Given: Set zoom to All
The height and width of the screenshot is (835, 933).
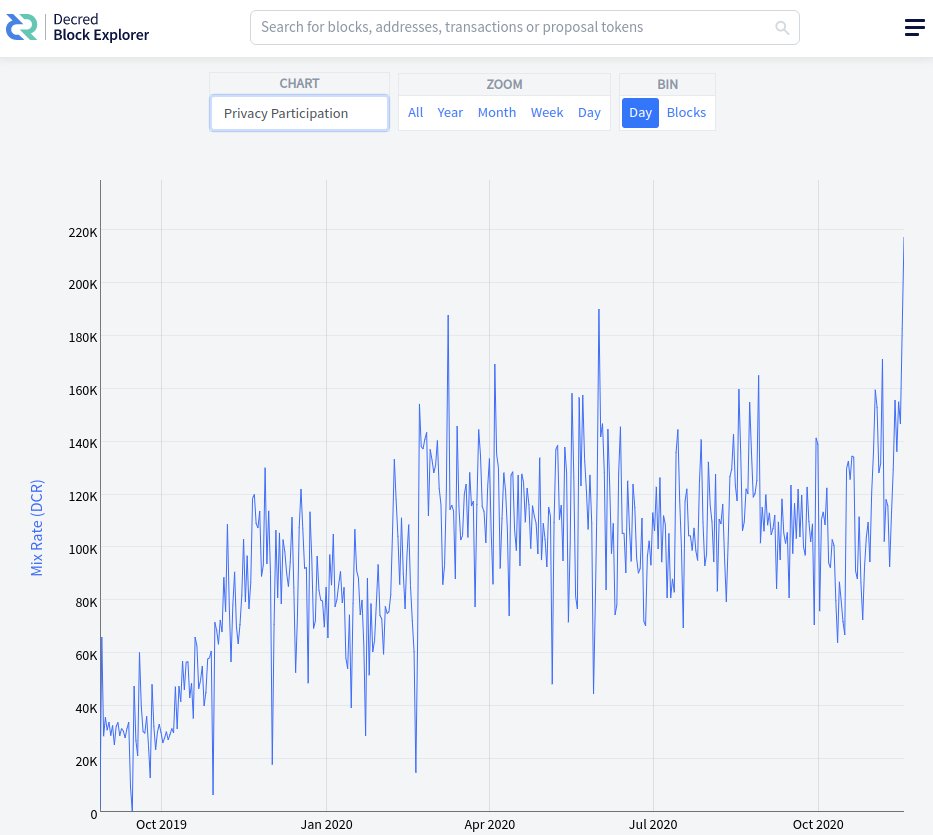Looking at the screenshot, I should 415,112.
